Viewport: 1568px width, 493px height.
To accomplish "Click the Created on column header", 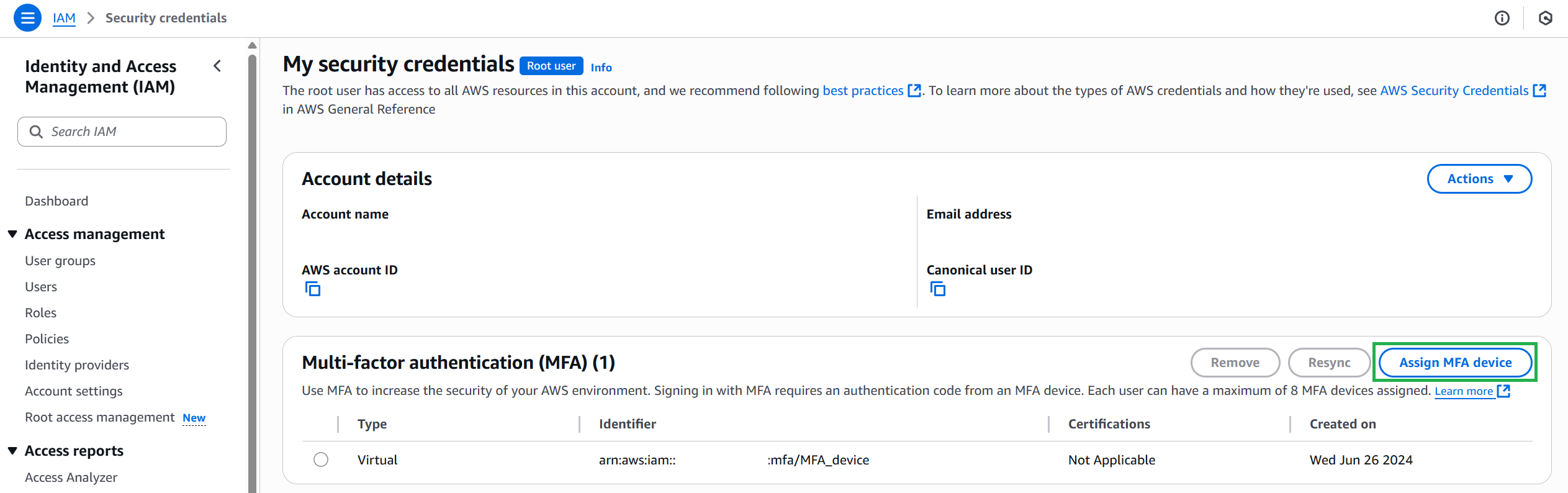I will (x=1343, y=424).
